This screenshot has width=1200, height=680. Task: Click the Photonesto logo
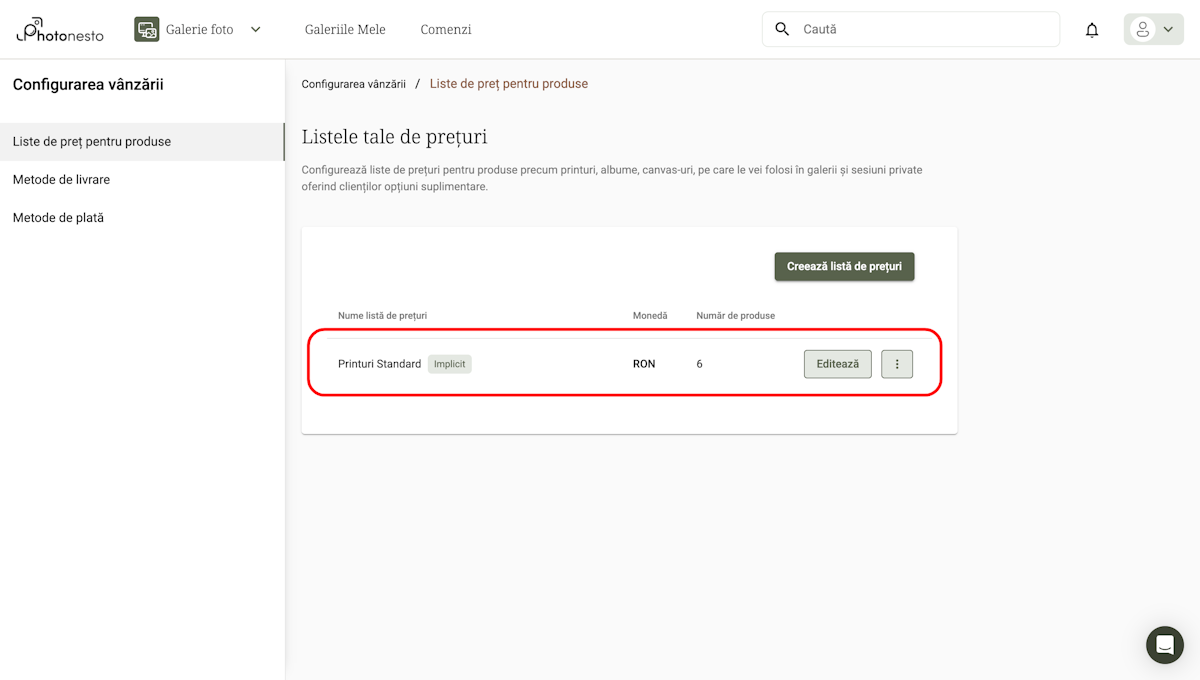(x=58, y=29)
